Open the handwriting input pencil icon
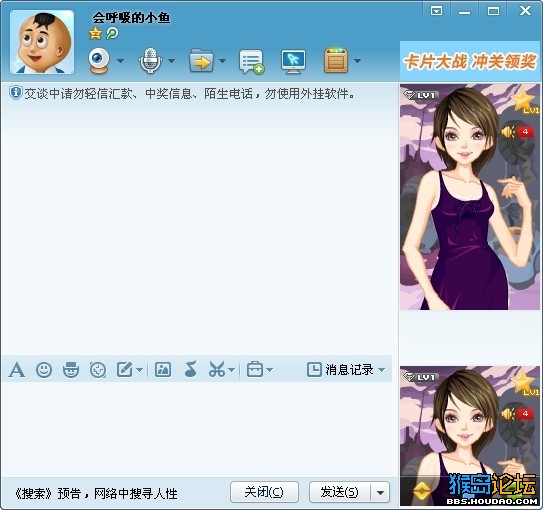The image size is (543, 510). coord(125,369)
